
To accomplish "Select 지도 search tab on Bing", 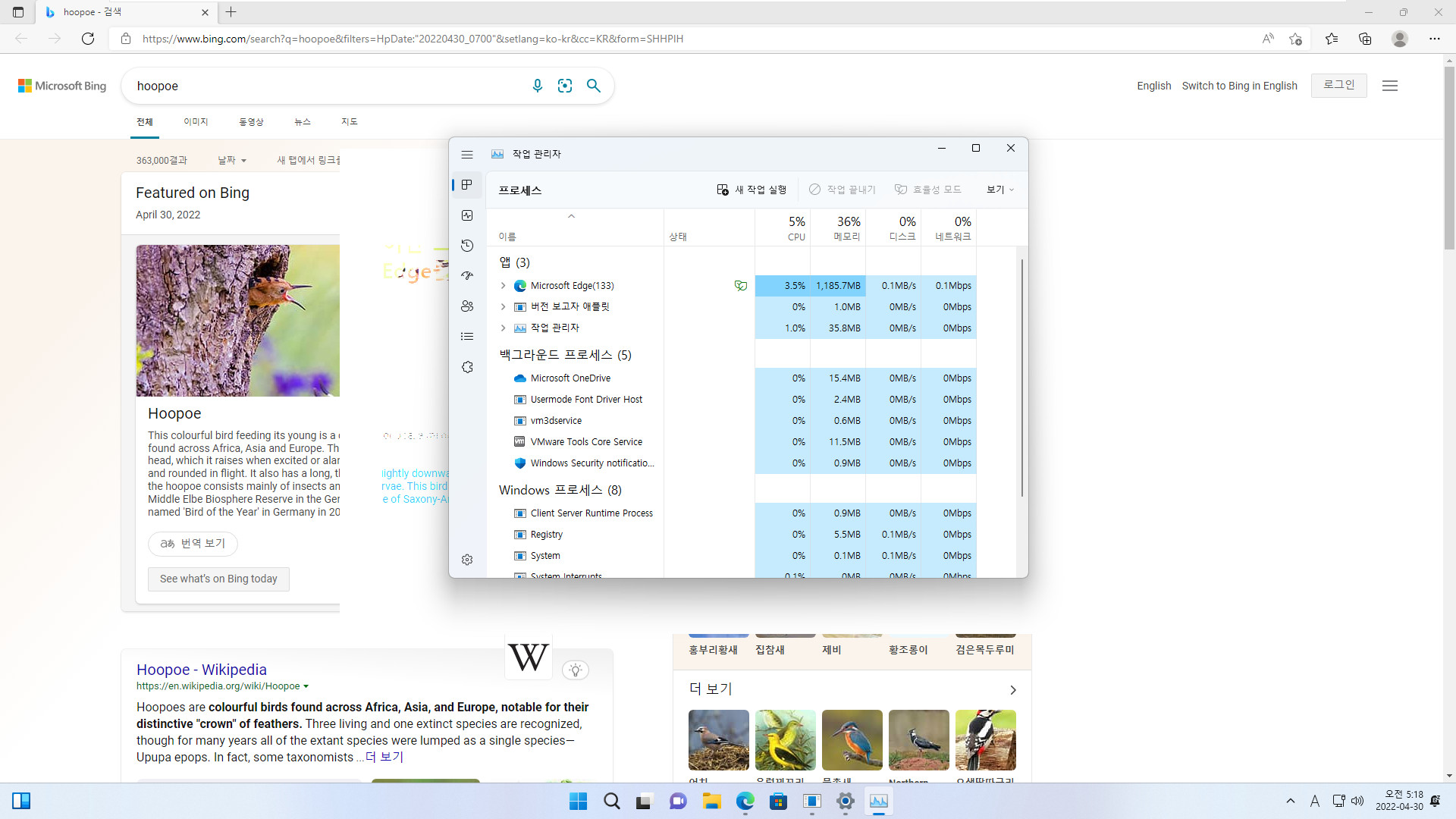I will tap(350, 122).
